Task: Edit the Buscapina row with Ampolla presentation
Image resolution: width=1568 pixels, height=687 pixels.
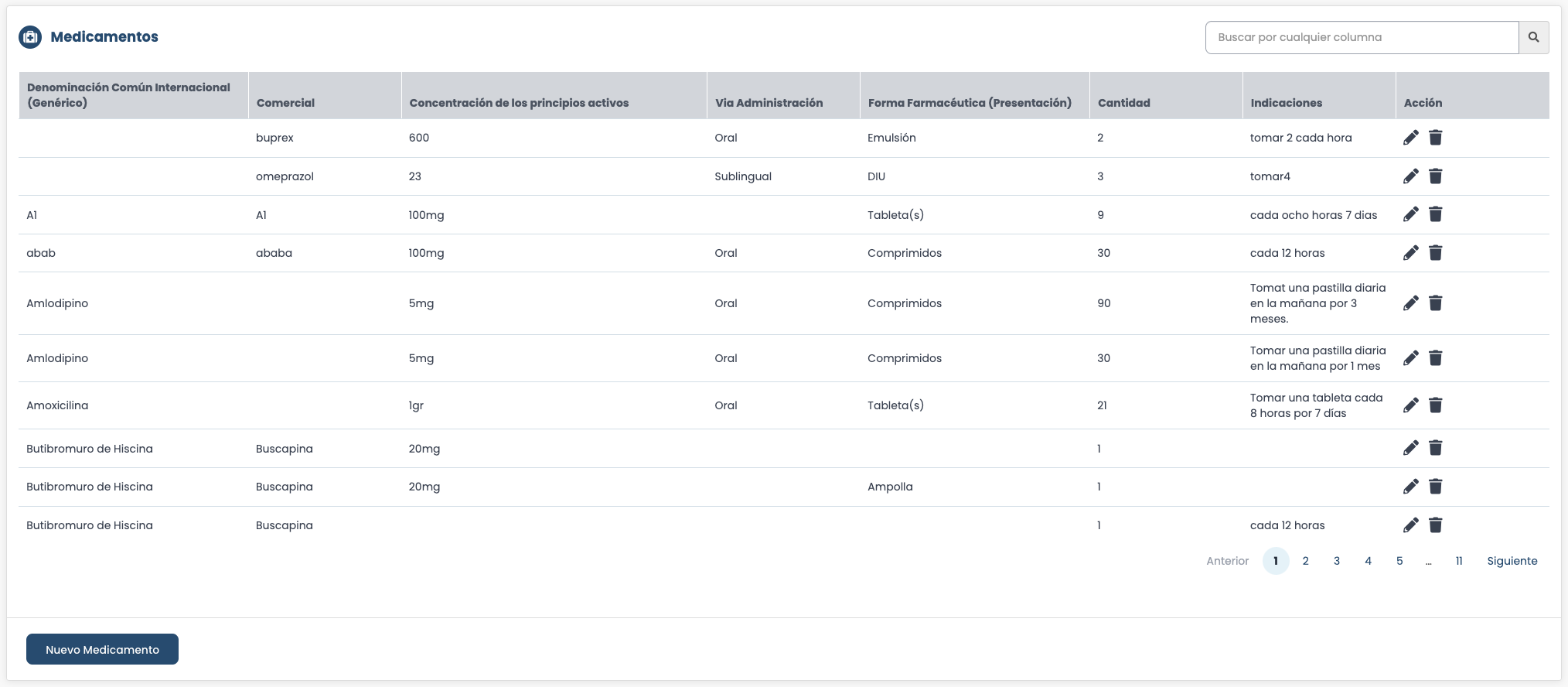Action: click(x=1411, y=487)
